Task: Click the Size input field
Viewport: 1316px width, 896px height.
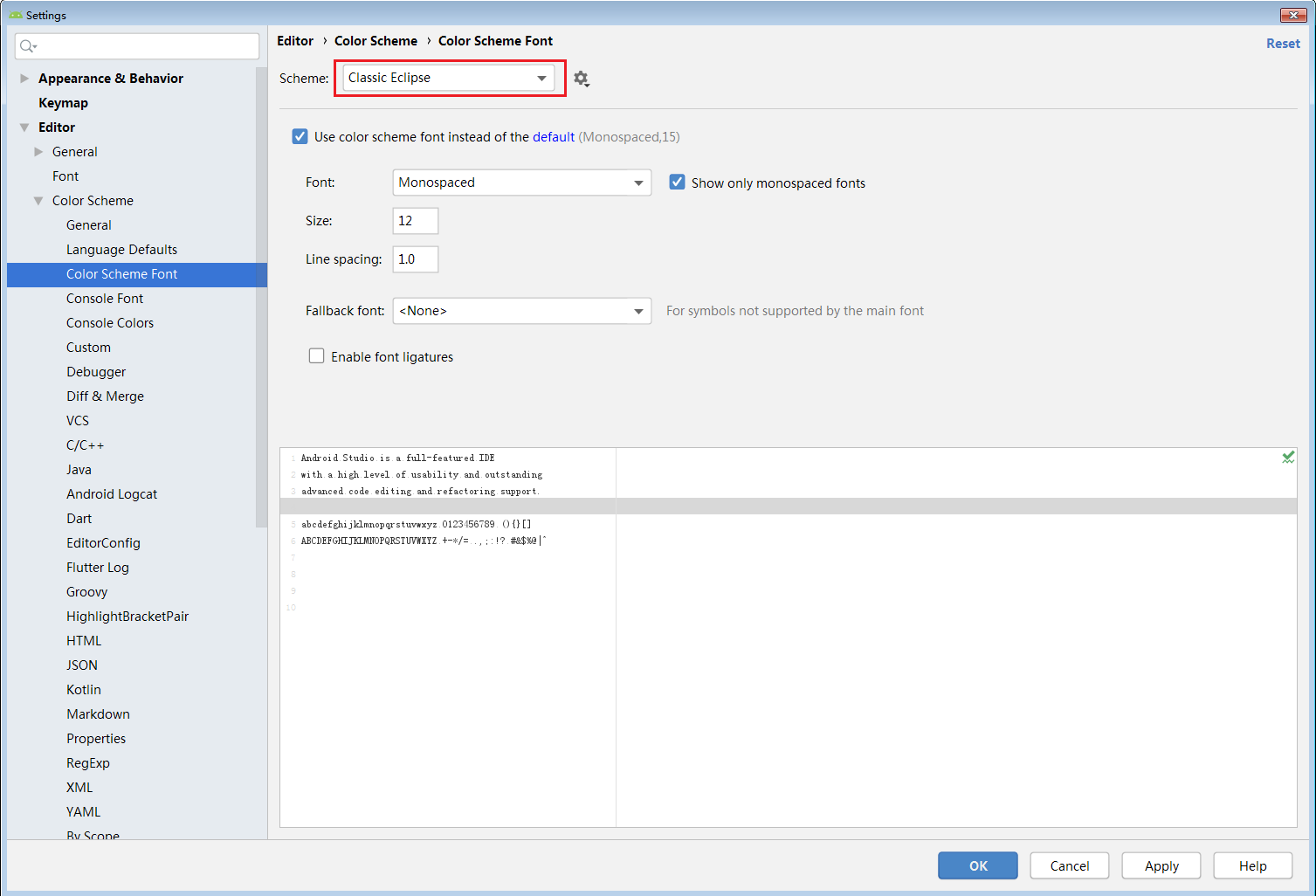Action: 416,221
